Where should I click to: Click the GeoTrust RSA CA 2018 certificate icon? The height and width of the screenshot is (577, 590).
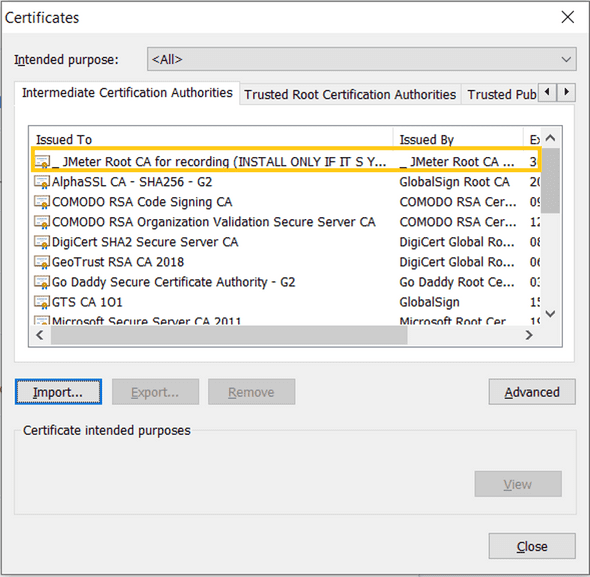click(x=42, y=262)
